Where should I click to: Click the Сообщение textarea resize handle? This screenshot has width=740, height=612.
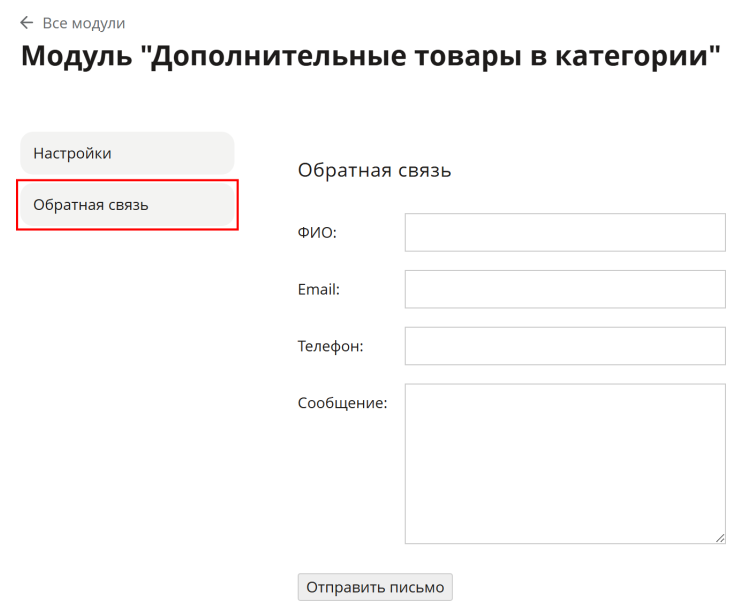(720, 538)
